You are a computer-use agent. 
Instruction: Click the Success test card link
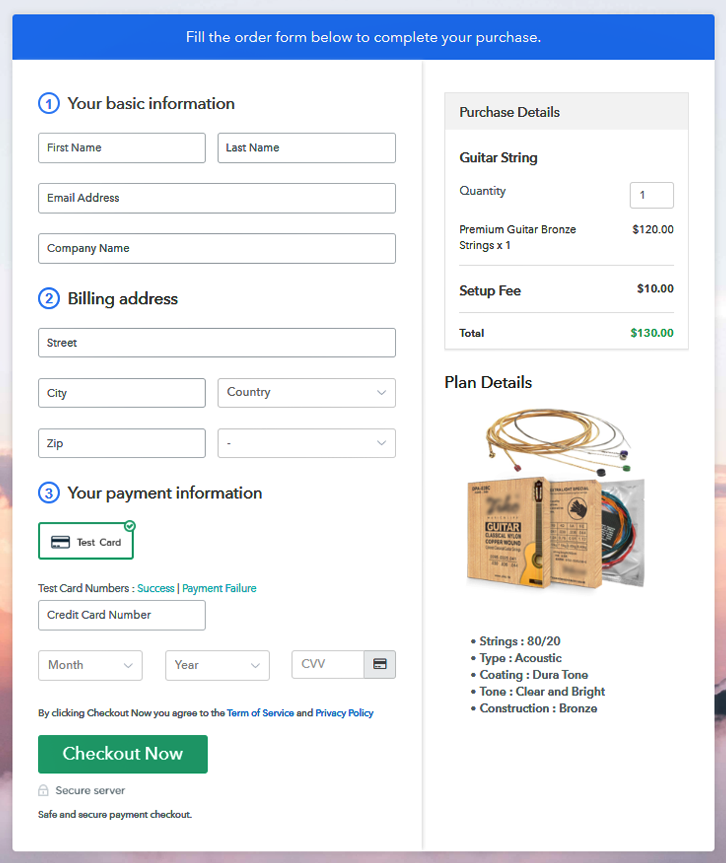[156, 588]
